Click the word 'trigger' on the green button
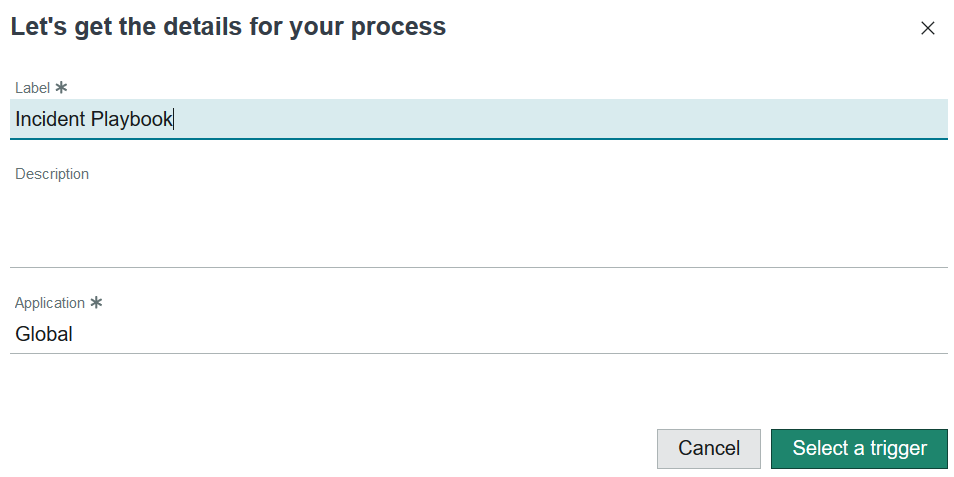The image size is (954, 477). (898, 448)
